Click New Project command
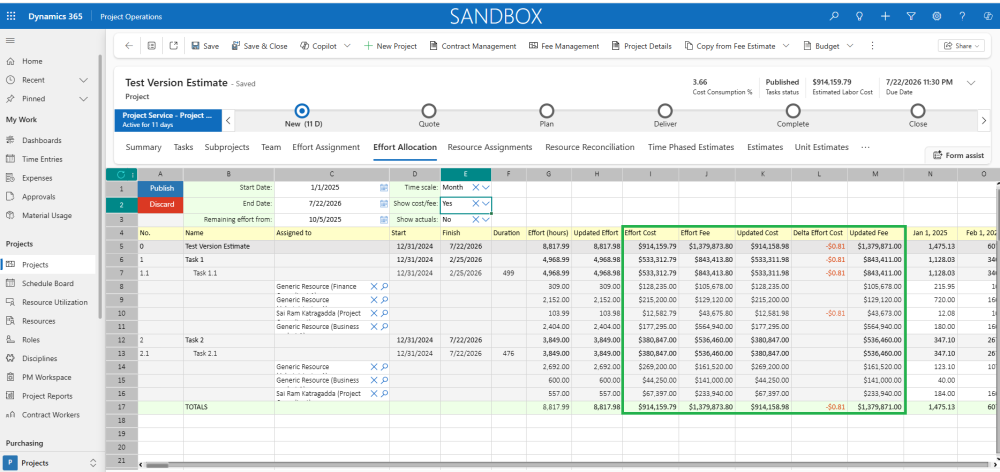Image resolution: width=1000 pixels, height=472 pixels. tap(390, 46)
